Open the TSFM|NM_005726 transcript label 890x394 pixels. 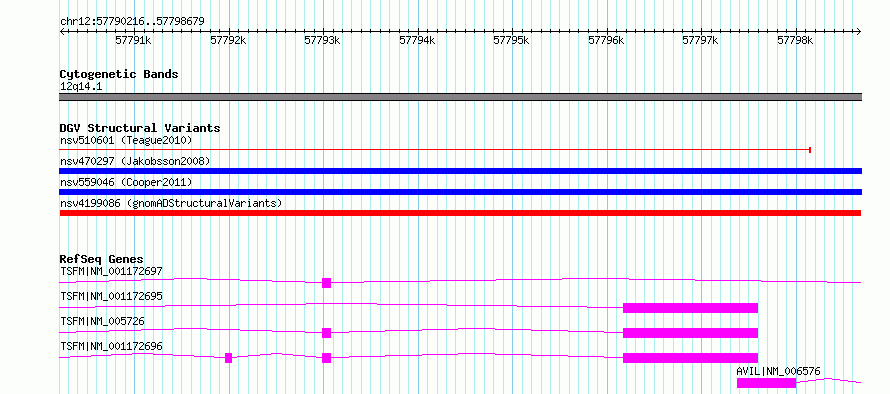(x=102, y=321)
